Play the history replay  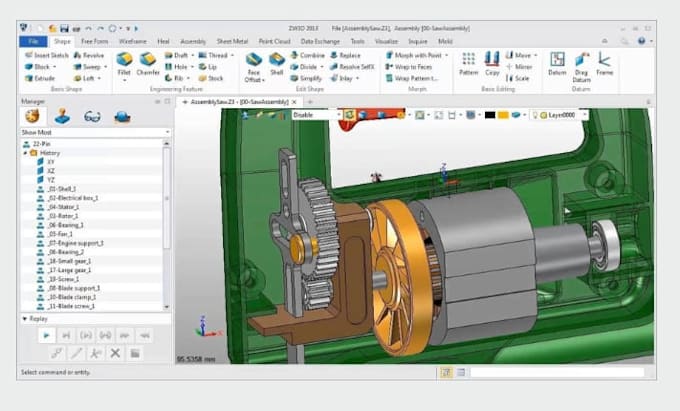[x=46, y=335]
